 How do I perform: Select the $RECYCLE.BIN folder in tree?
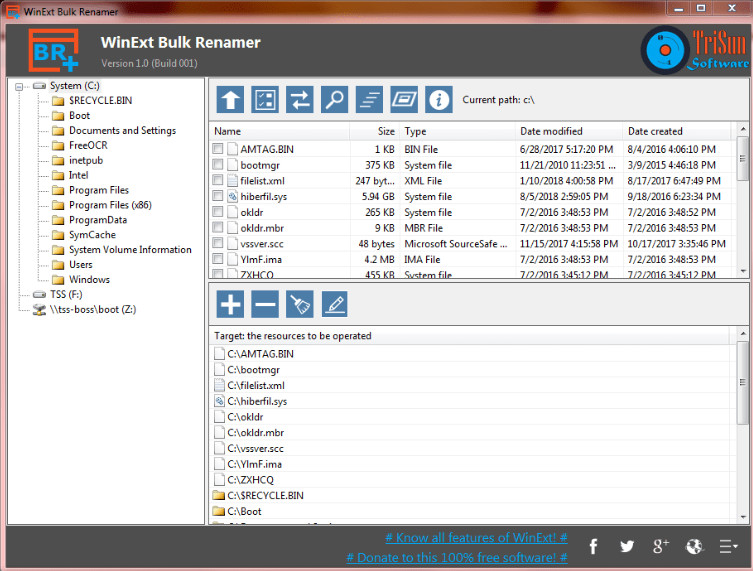coord(100,101)
